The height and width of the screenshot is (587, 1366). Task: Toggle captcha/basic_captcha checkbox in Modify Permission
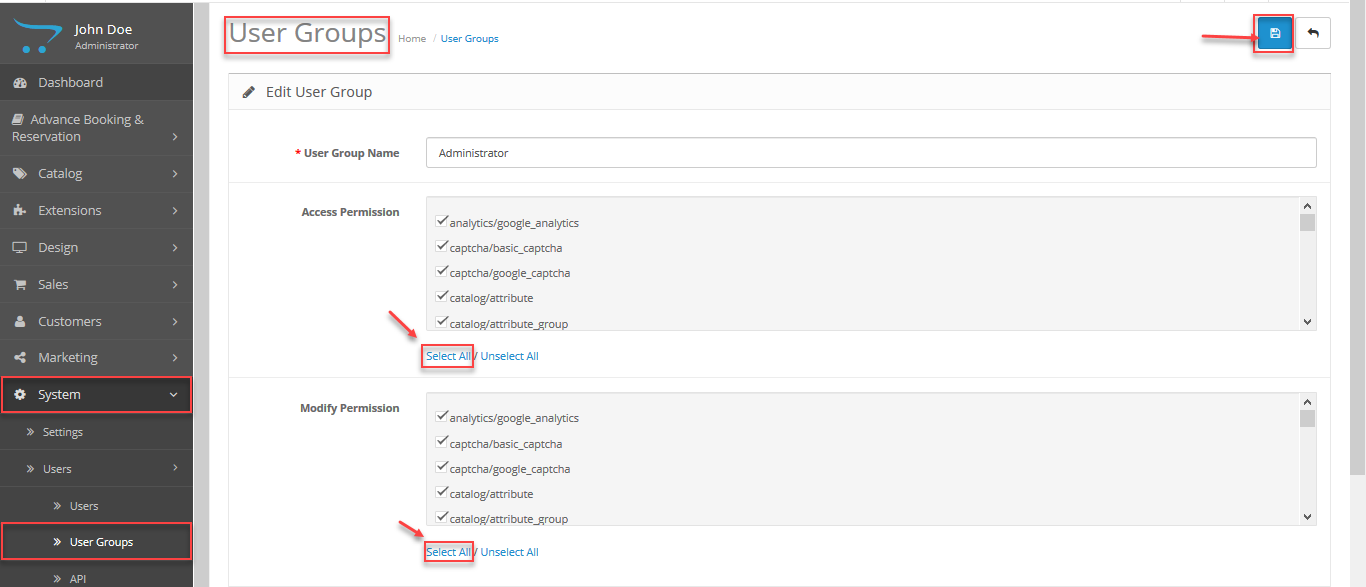(x=442, y=443)
